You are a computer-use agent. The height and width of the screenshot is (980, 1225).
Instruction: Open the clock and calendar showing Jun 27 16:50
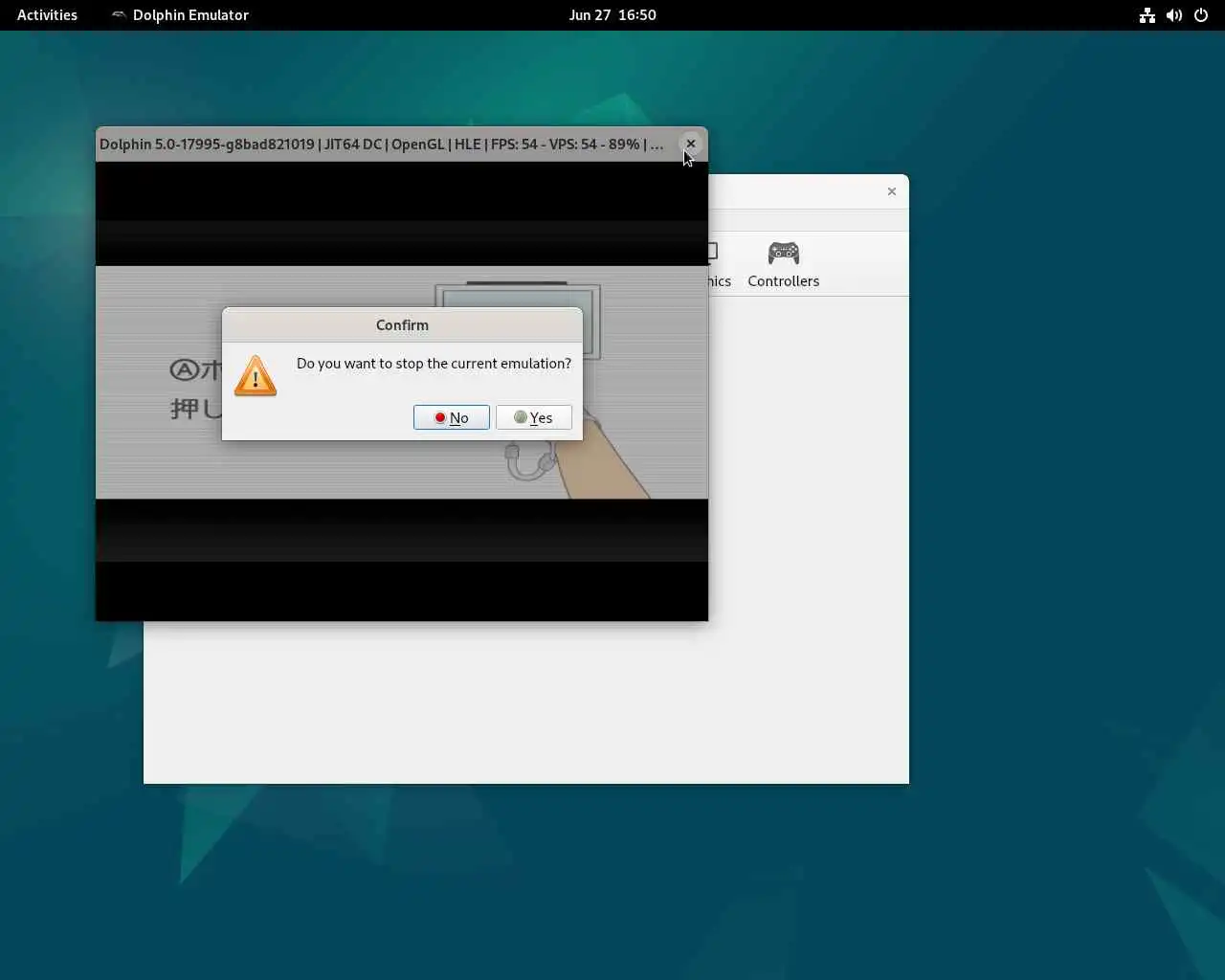(x=612, y=15)
